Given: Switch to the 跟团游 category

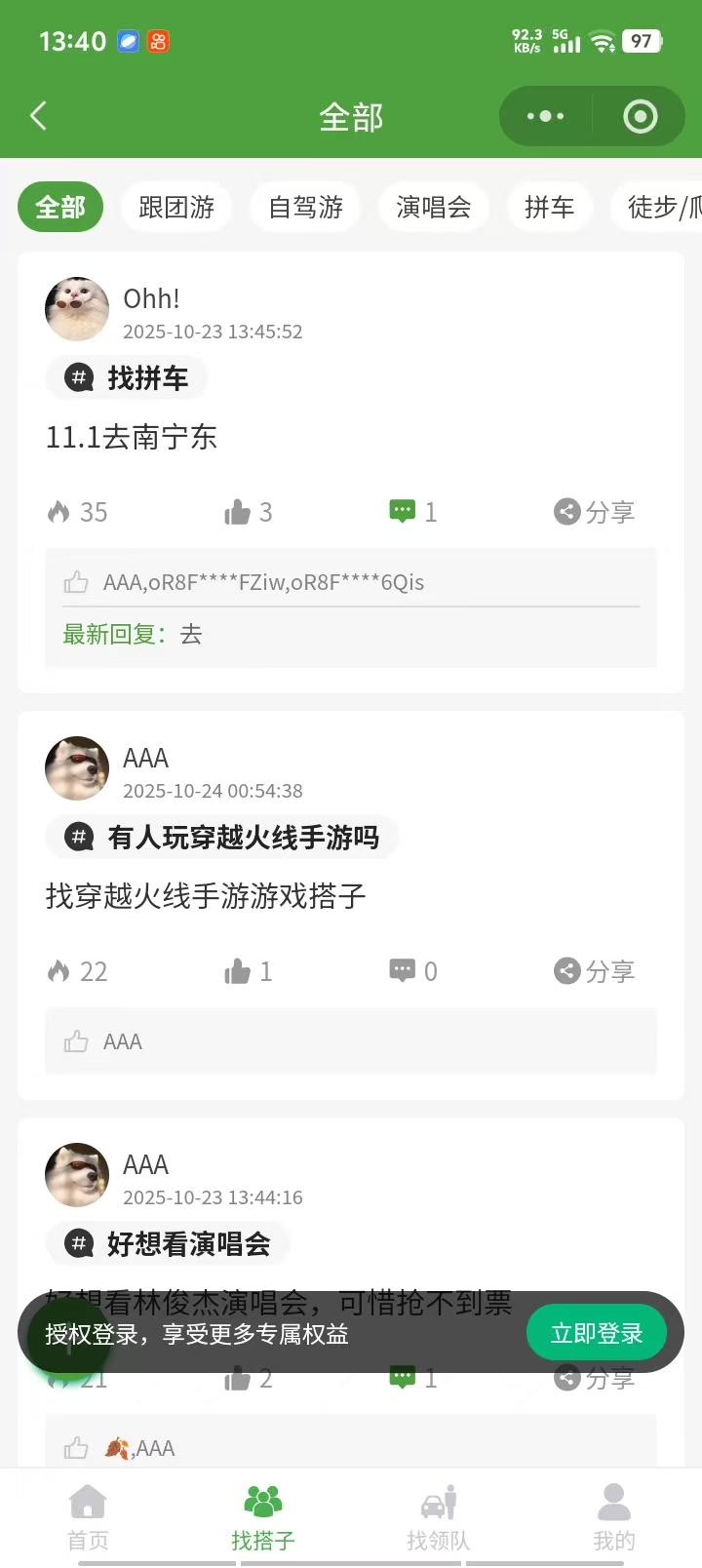Looking at the screenshot, I should 176,207.
